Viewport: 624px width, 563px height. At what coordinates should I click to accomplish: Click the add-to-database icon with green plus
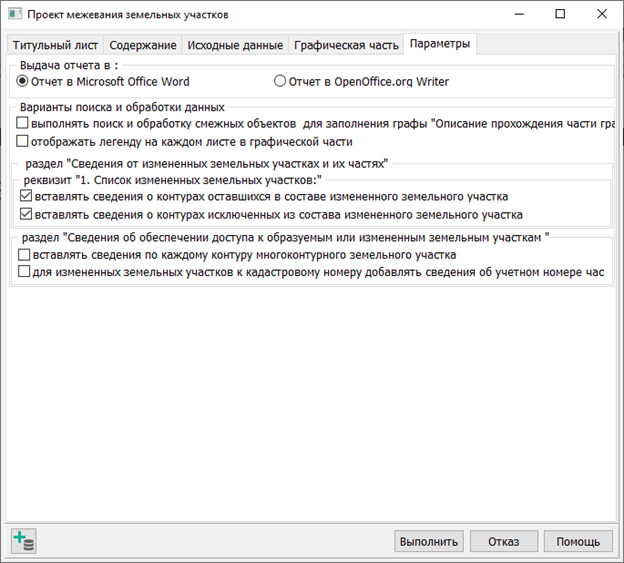(x=24, y=541)
